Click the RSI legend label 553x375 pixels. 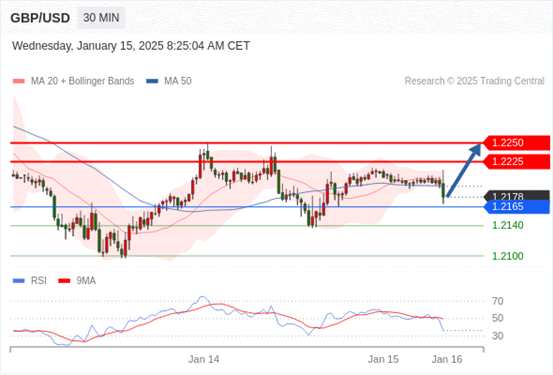click(39, 281)
